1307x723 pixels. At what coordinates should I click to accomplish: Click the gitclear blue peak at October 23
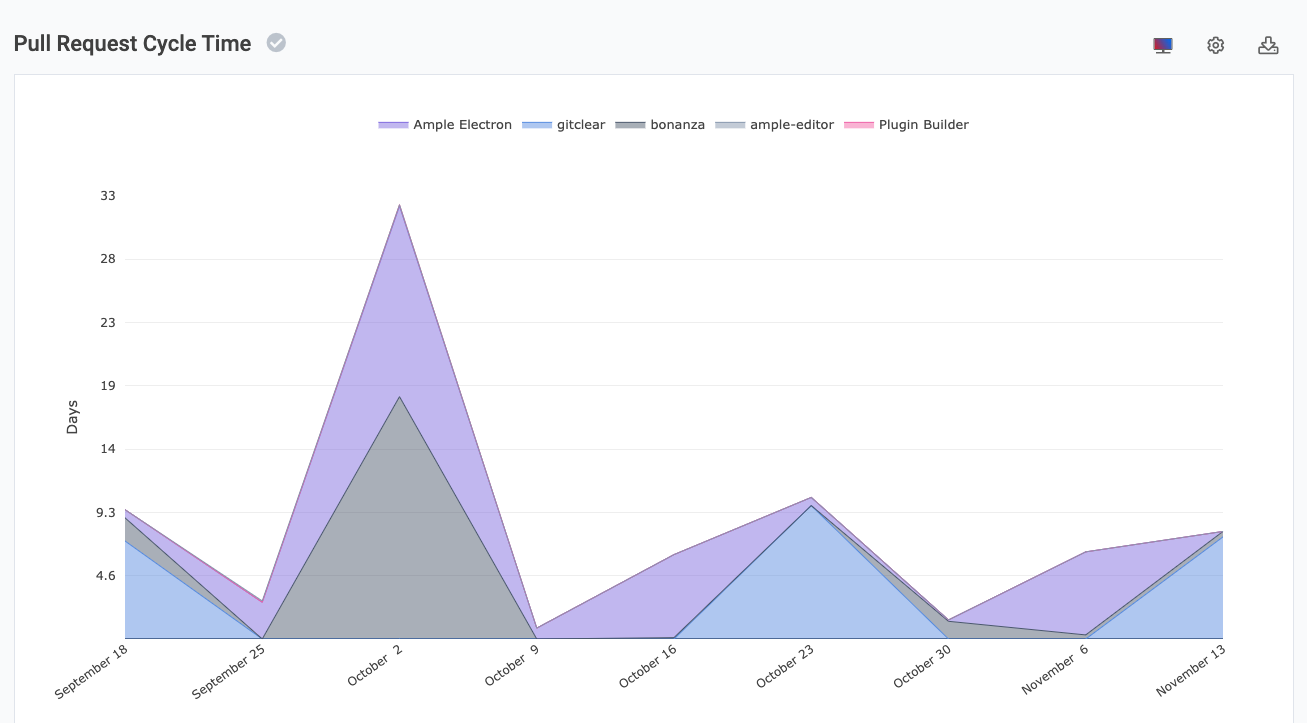coord(811,507)
